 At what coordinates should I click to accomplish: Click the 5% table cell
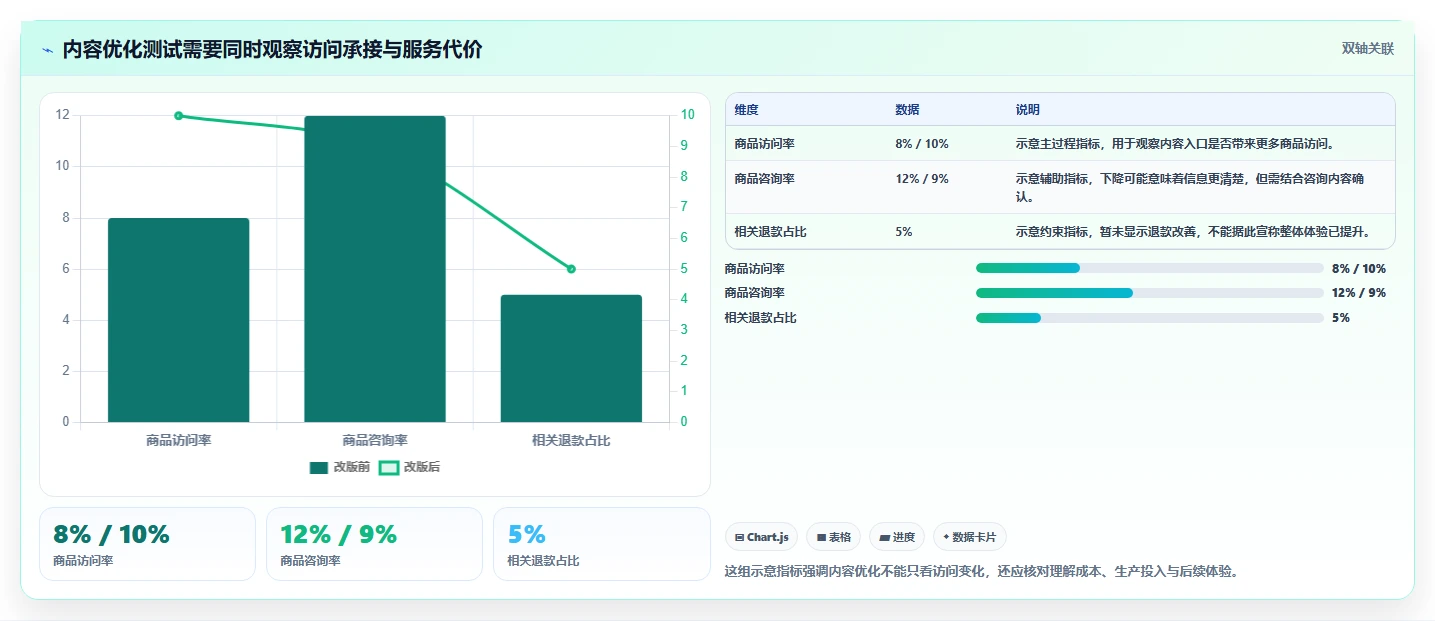coord(904,232)
